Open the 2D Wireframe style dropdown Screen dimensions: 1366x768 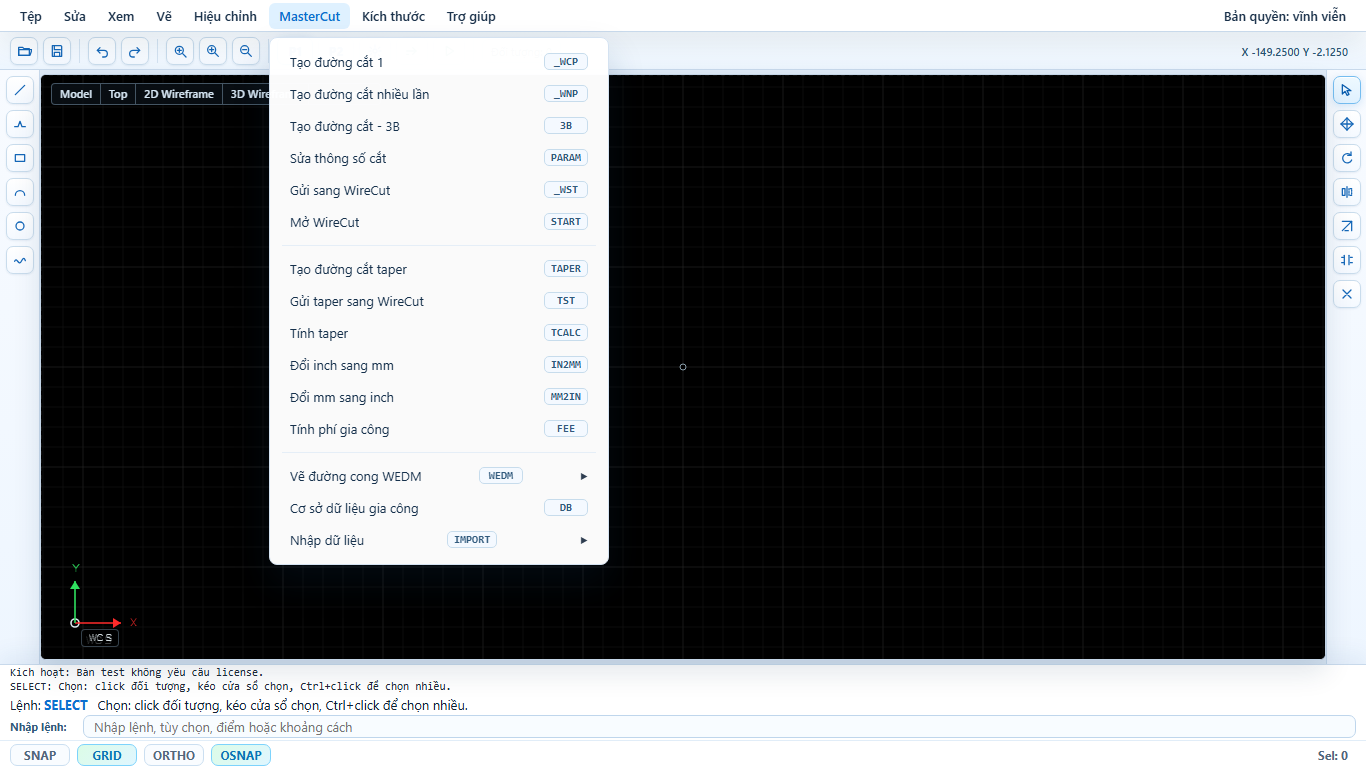[x=179, y=94]
